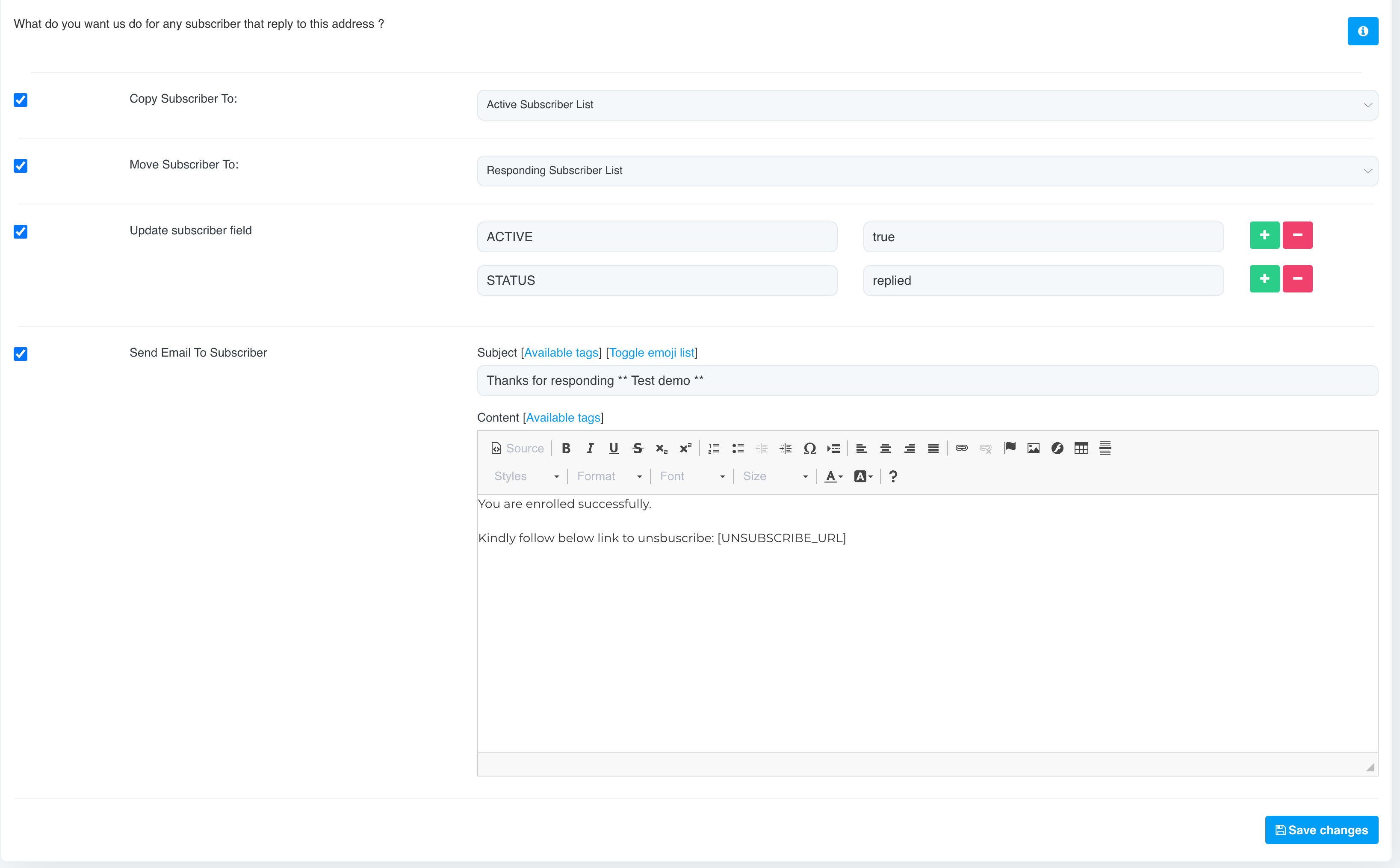1400x868 pixels.
Task: Align text left in editor
Action: click(x=861, y=449)
